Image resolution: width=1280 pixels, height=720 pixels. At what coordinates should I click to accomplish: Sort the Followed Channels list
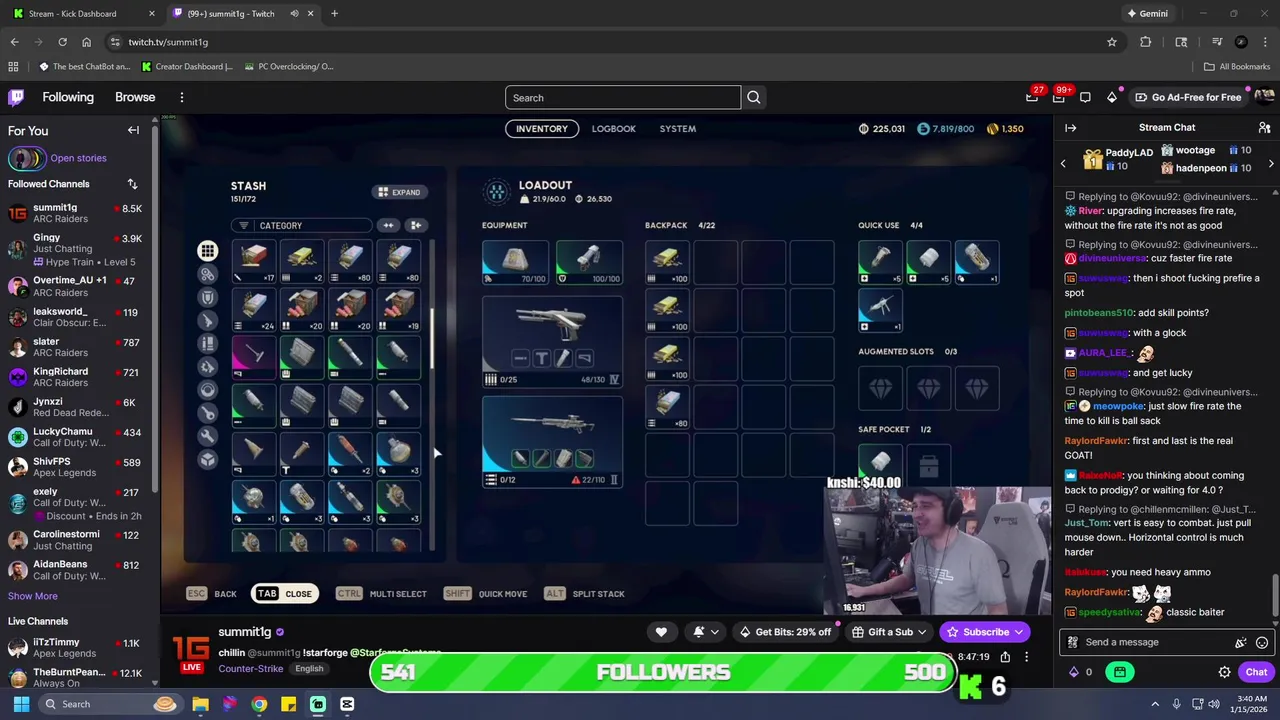(x=132, y=184)
